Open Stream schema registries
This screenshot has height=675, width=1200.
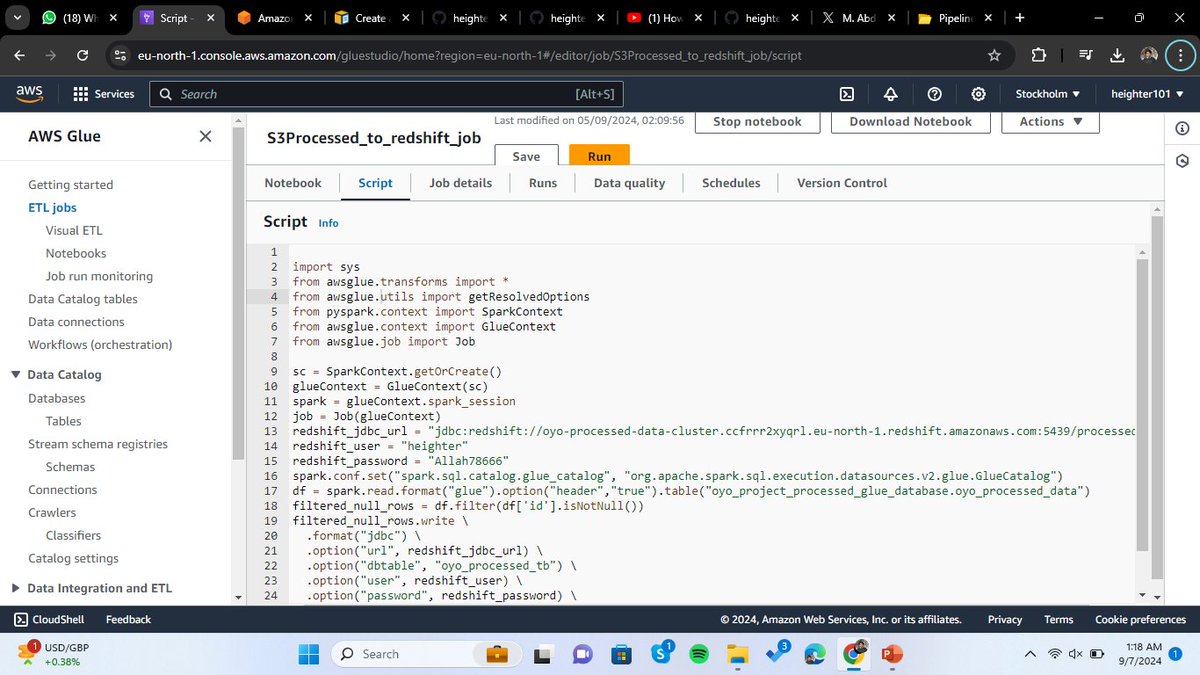click(x=98, y=444)
